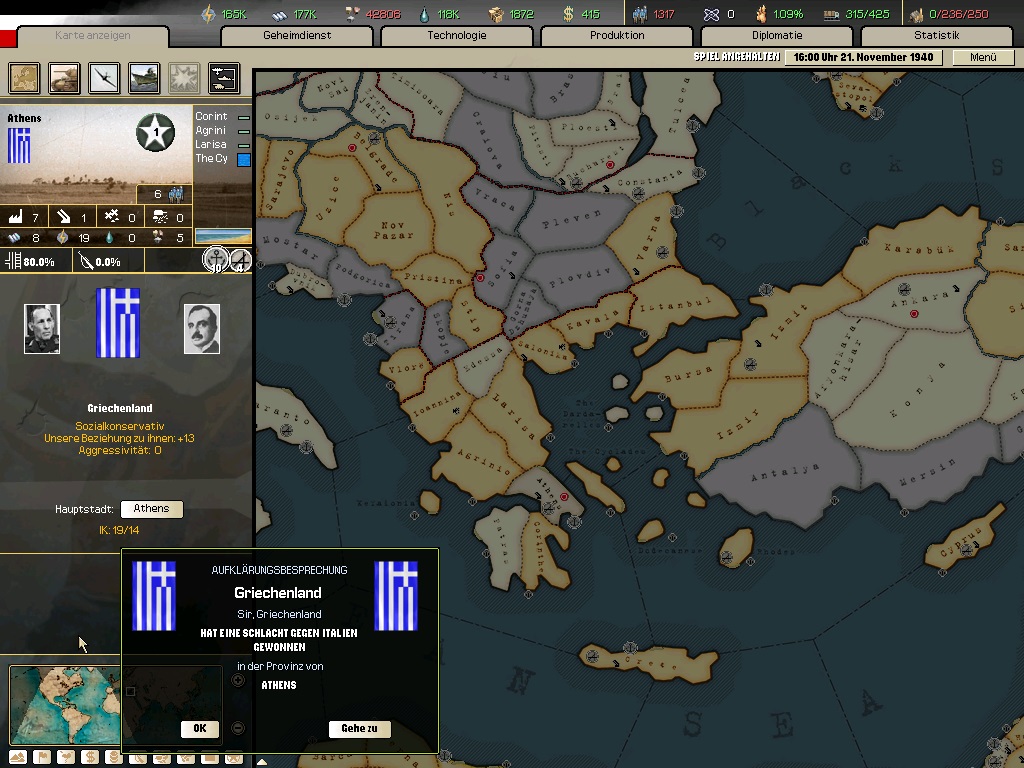Viewport: 1024px width, 768px height.
Task: Enable the economic dollar map mode
Action: (x=89, y=757)
